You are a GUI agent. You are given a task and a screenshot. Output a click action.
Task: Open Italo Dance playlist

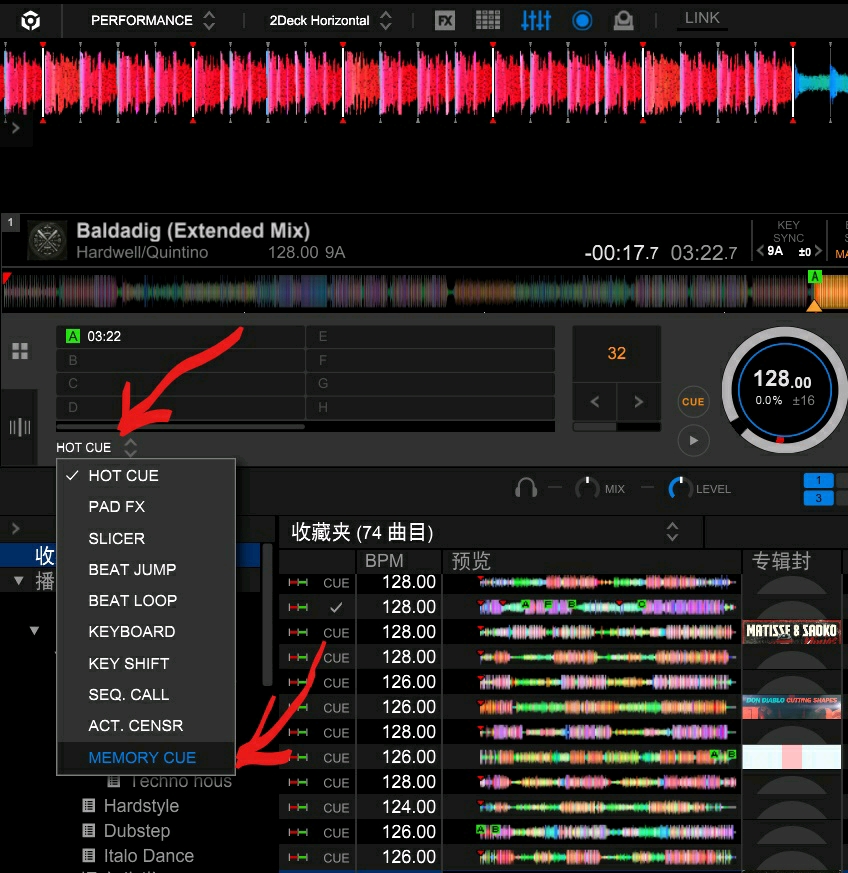click(x=149, y=856)
